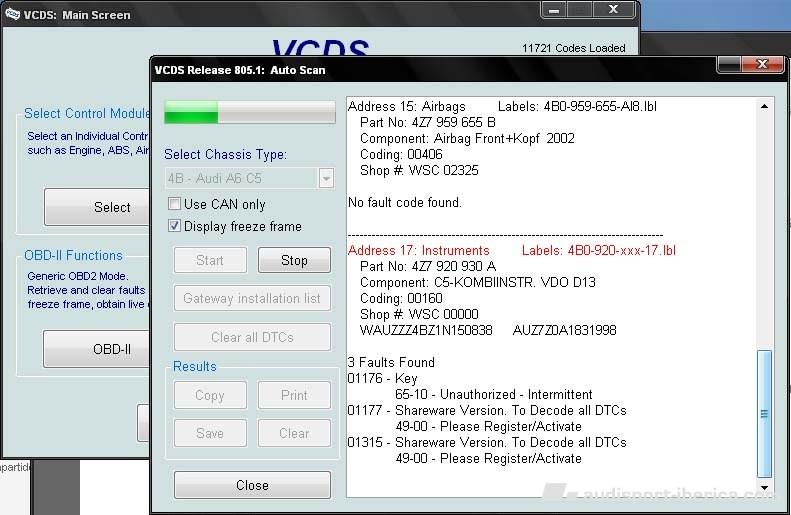The height and width of the screenshot is (515, 791).
Task: Copy the scan results
Action: (x=210, y=395)
